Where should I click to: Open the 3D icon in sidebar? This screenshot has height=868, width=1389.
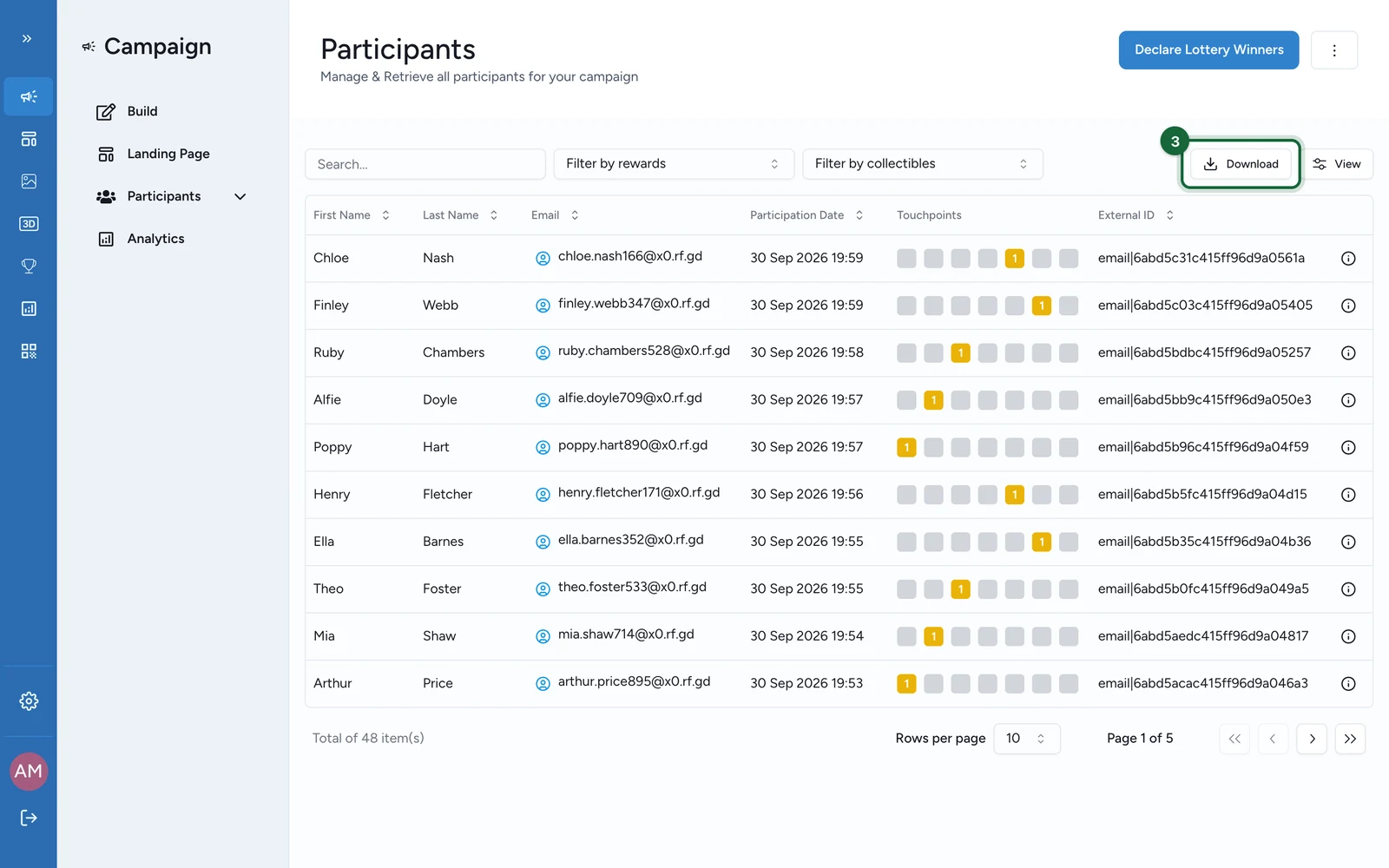click(29, 224)
